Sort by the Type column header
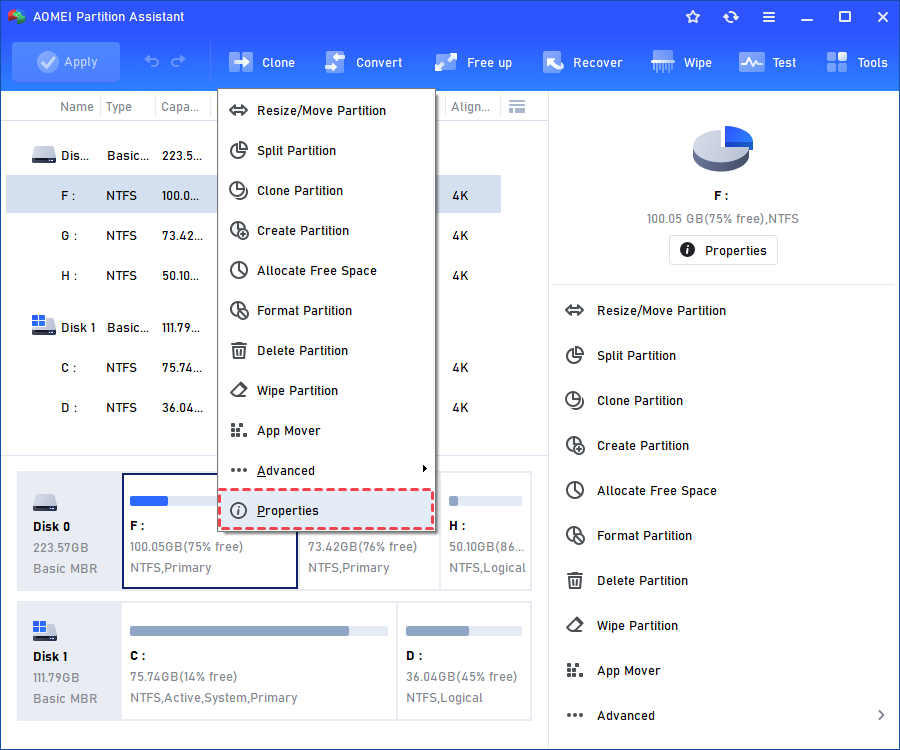Image resolution: width=900 pixels, height=750 pixels. [118, 107]
